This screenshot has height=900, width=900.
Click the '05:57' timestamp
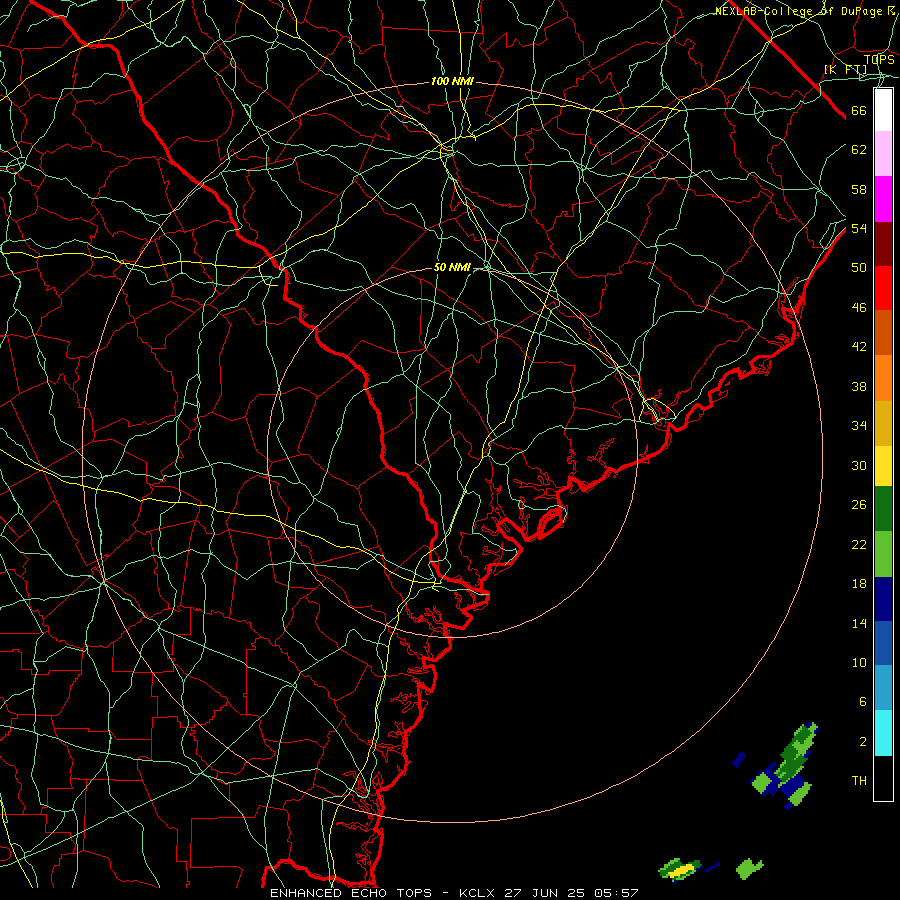click(616, 893)
